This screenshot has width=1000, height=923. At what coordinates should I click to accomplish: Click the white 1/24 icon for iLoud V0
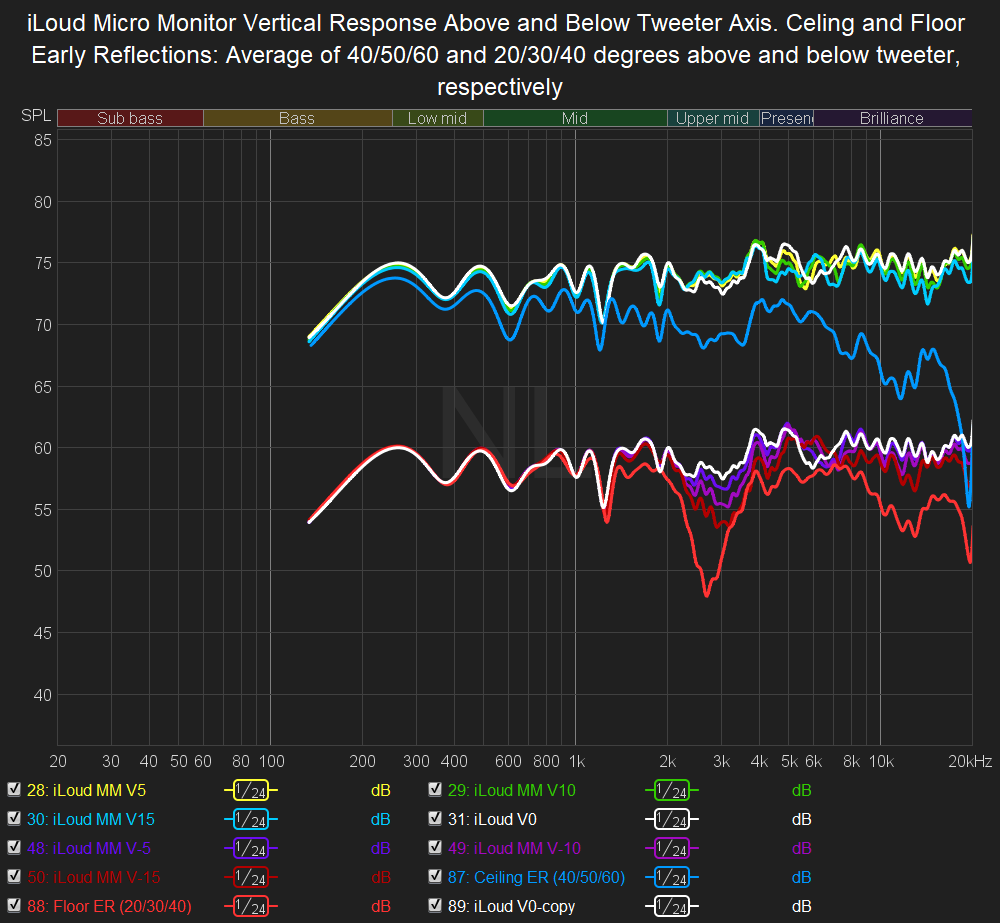pyautogui.click(x=672, y=819)
